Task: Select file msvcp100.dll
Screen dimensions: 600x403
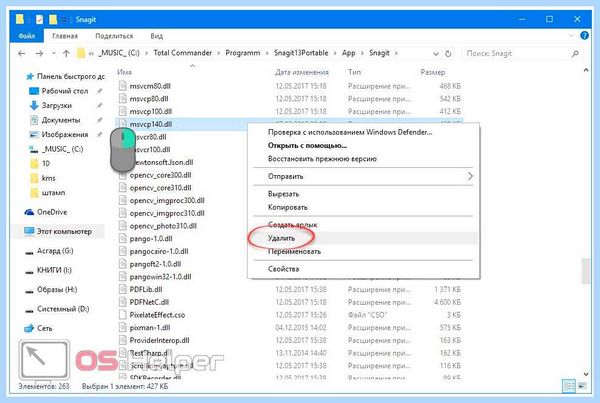Action: (x=151, y=111)
